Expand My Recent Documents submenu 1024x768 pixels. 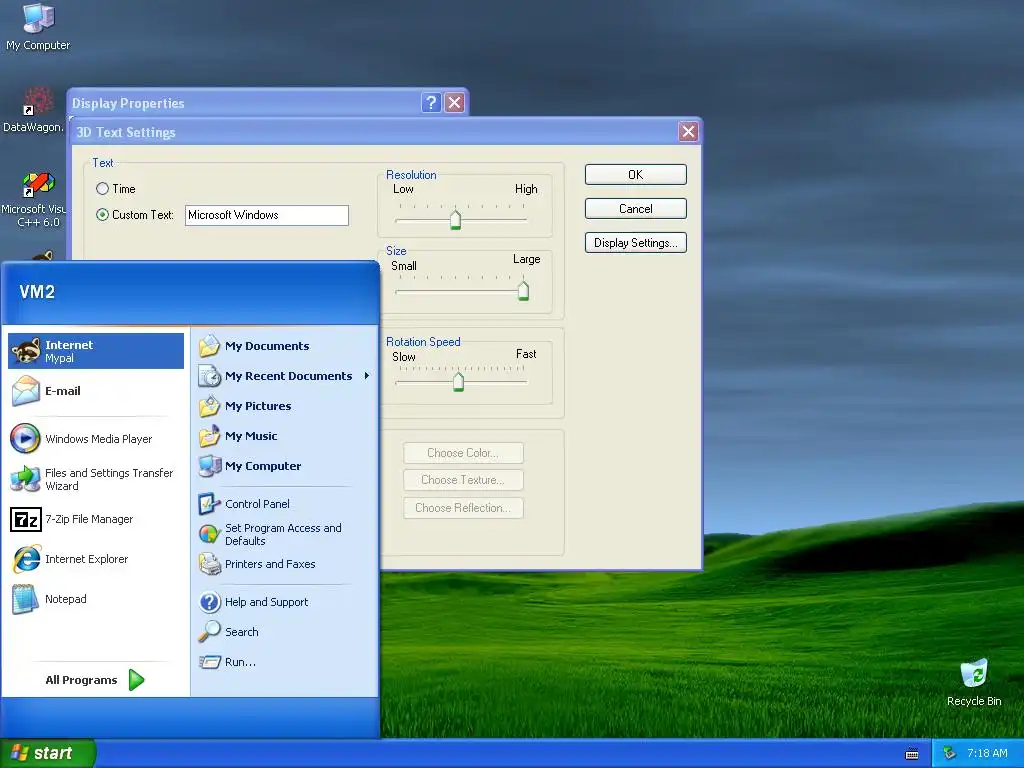click(284, 376)
